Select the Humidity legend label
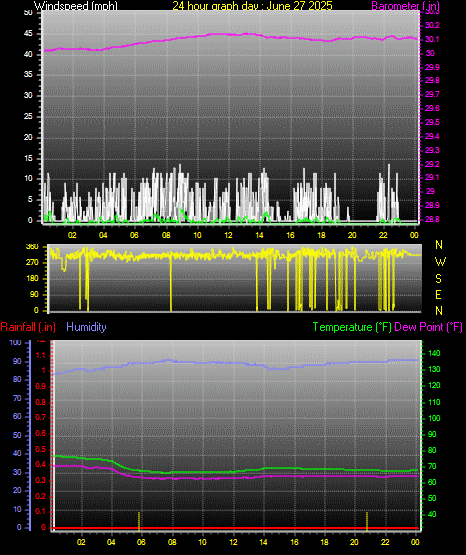466x555 pixels. [86, 327]
